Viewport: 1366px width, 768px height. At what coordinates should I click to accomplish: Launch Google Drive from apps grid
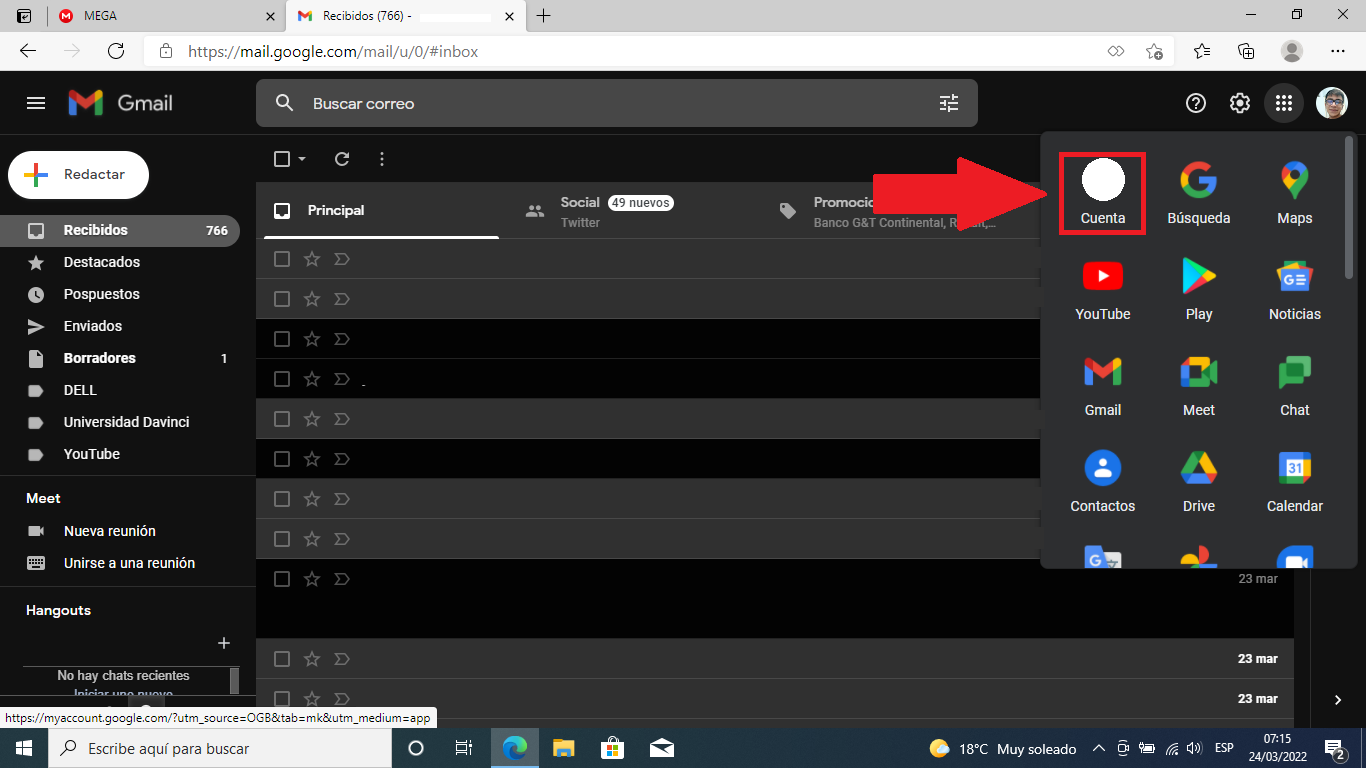[1198, 480]
